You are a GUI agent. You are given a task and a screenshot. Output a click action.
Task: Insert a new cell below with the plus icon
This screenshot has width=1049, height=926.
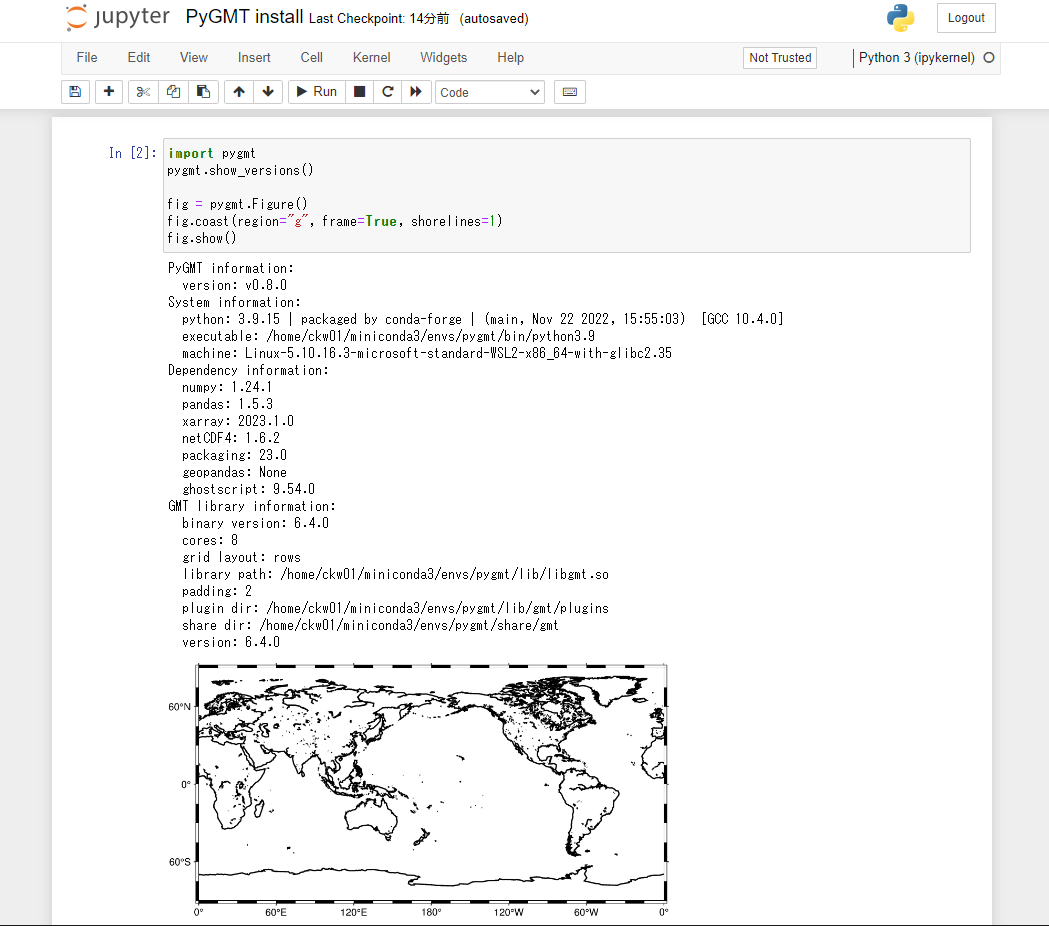(x=108, y=91)
